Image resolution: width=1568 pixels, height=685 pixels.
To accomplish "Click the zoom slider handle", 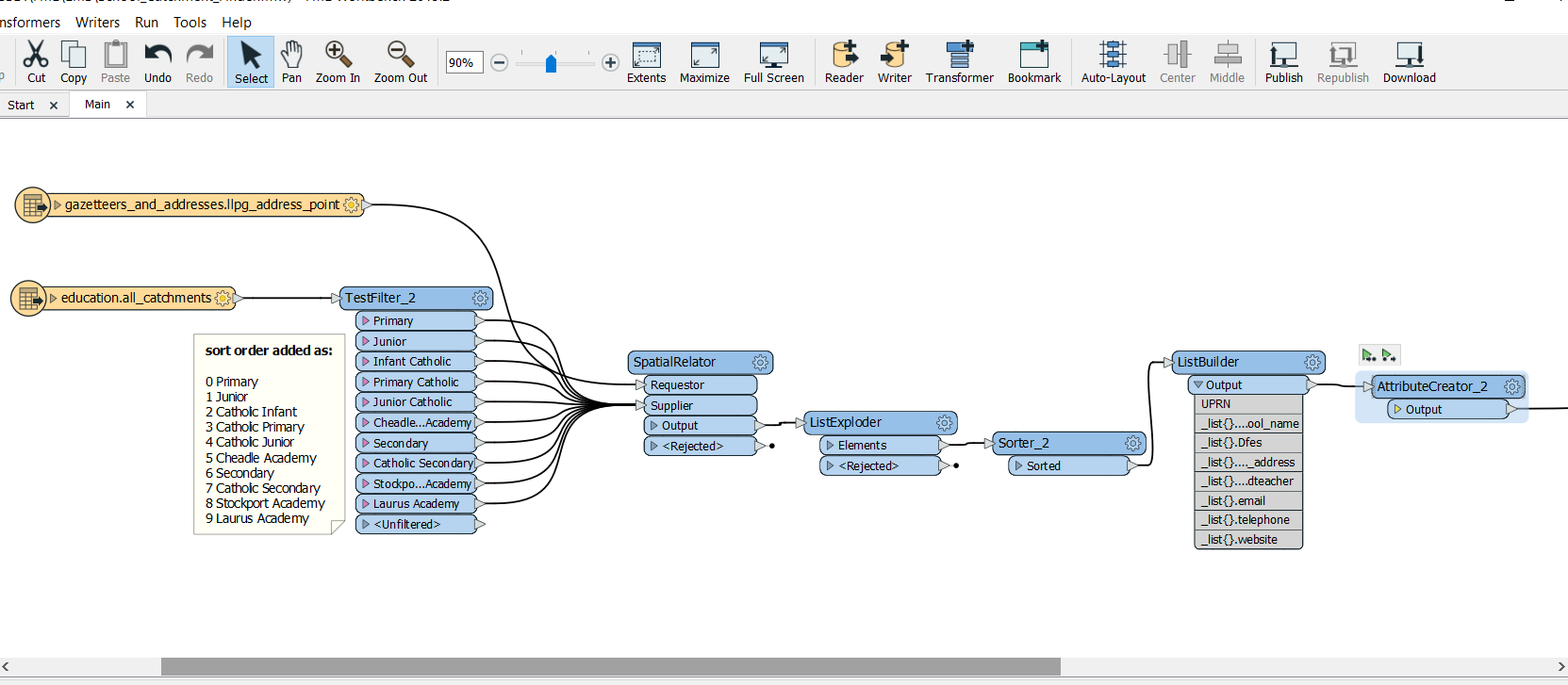I will (x=551, y=63).
